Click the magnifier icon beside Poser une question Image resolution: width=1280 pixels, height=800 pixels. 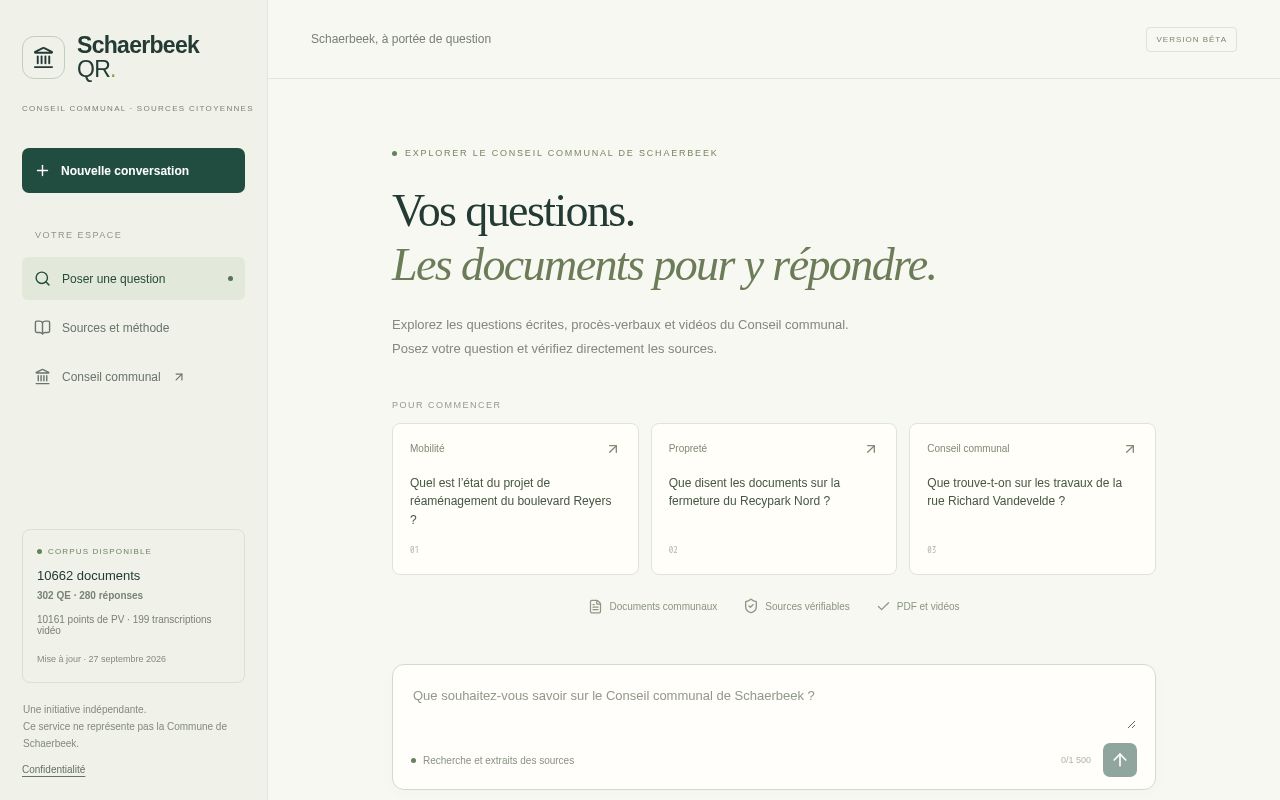click(x=42, y=279)
